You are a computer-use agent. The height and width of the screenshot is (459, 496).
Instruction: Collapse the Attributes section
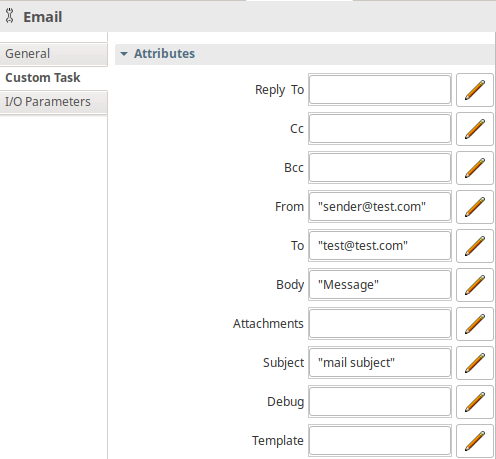click(124, 54)
